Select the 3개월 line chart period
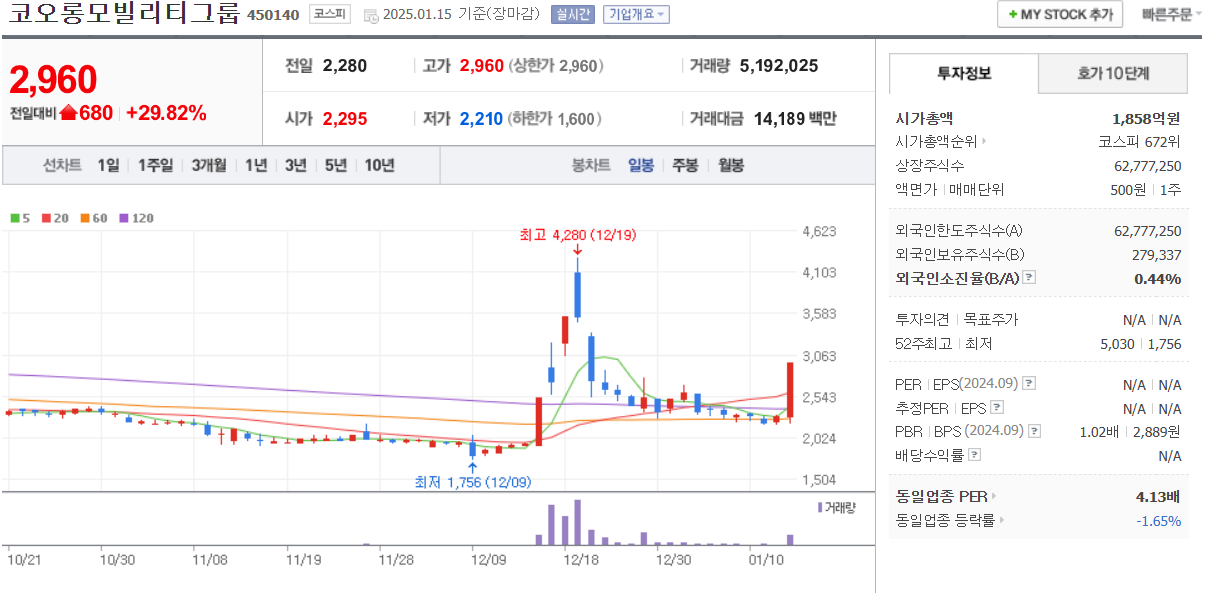This screenshot has height=593, width=1206. (x=209, y=166)
